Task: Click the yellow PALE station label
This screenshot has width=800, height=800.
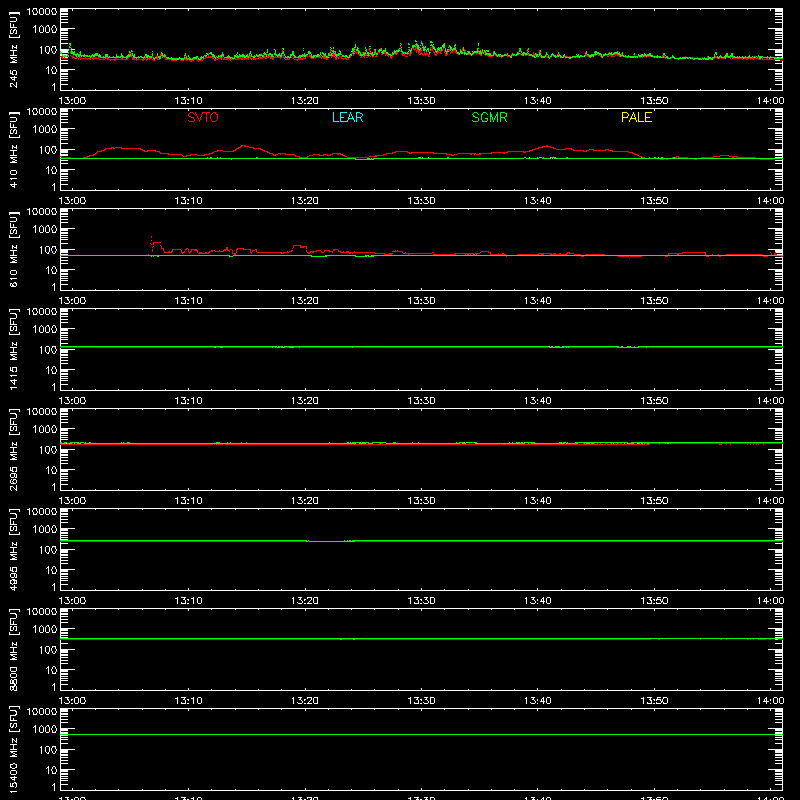Action: pos(636,117)
